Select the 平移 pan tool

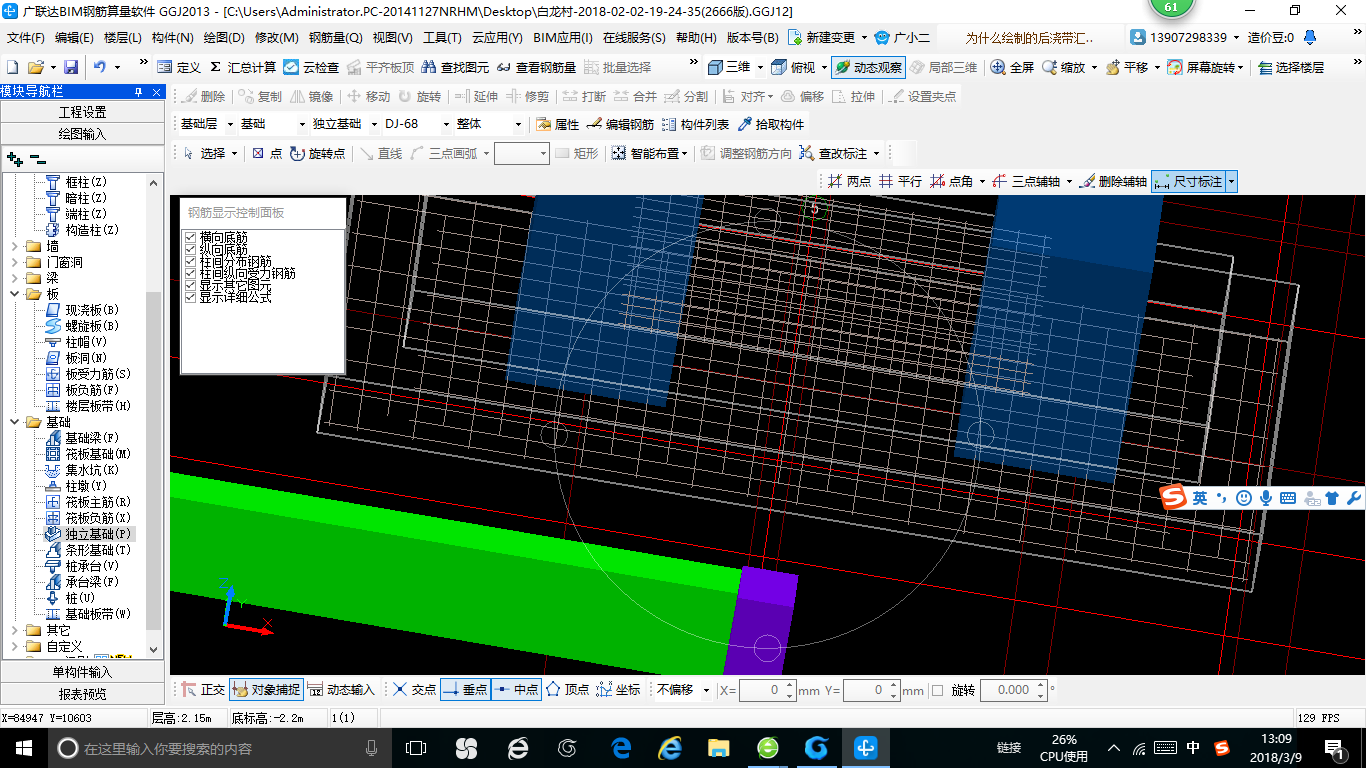[1126, 67]
